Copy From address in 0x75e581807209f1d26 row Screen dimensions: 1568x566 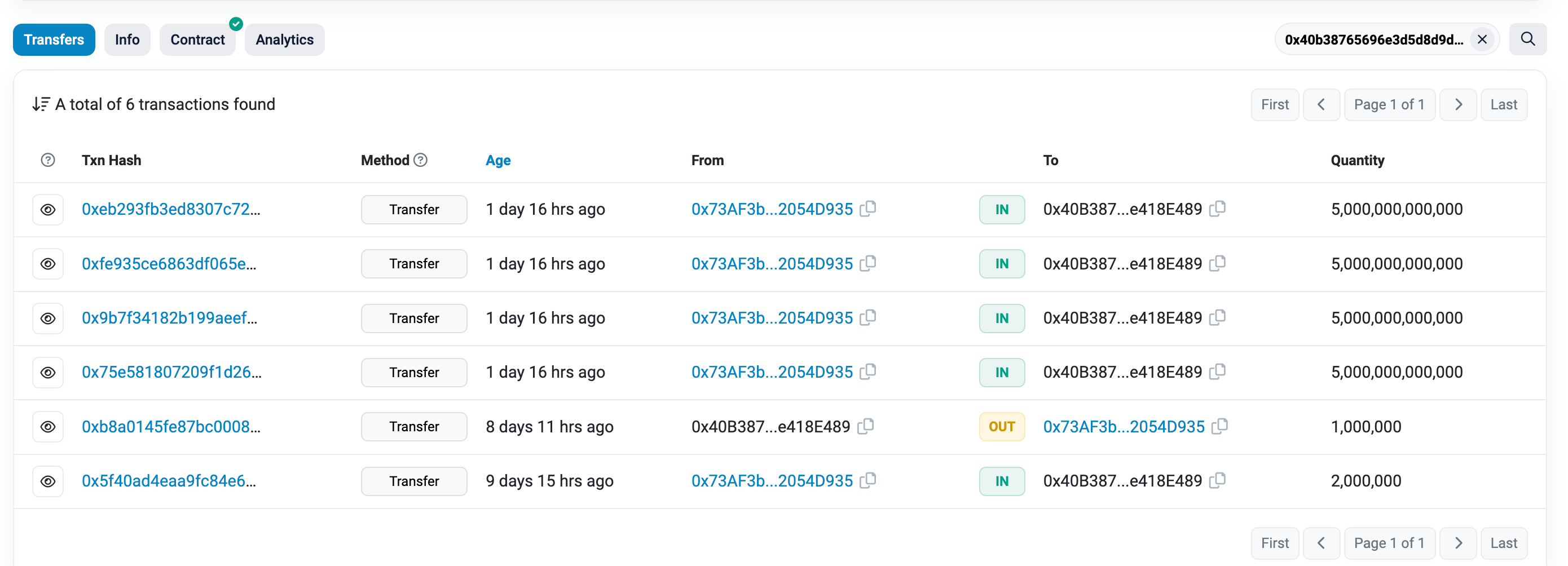[868, 372]
